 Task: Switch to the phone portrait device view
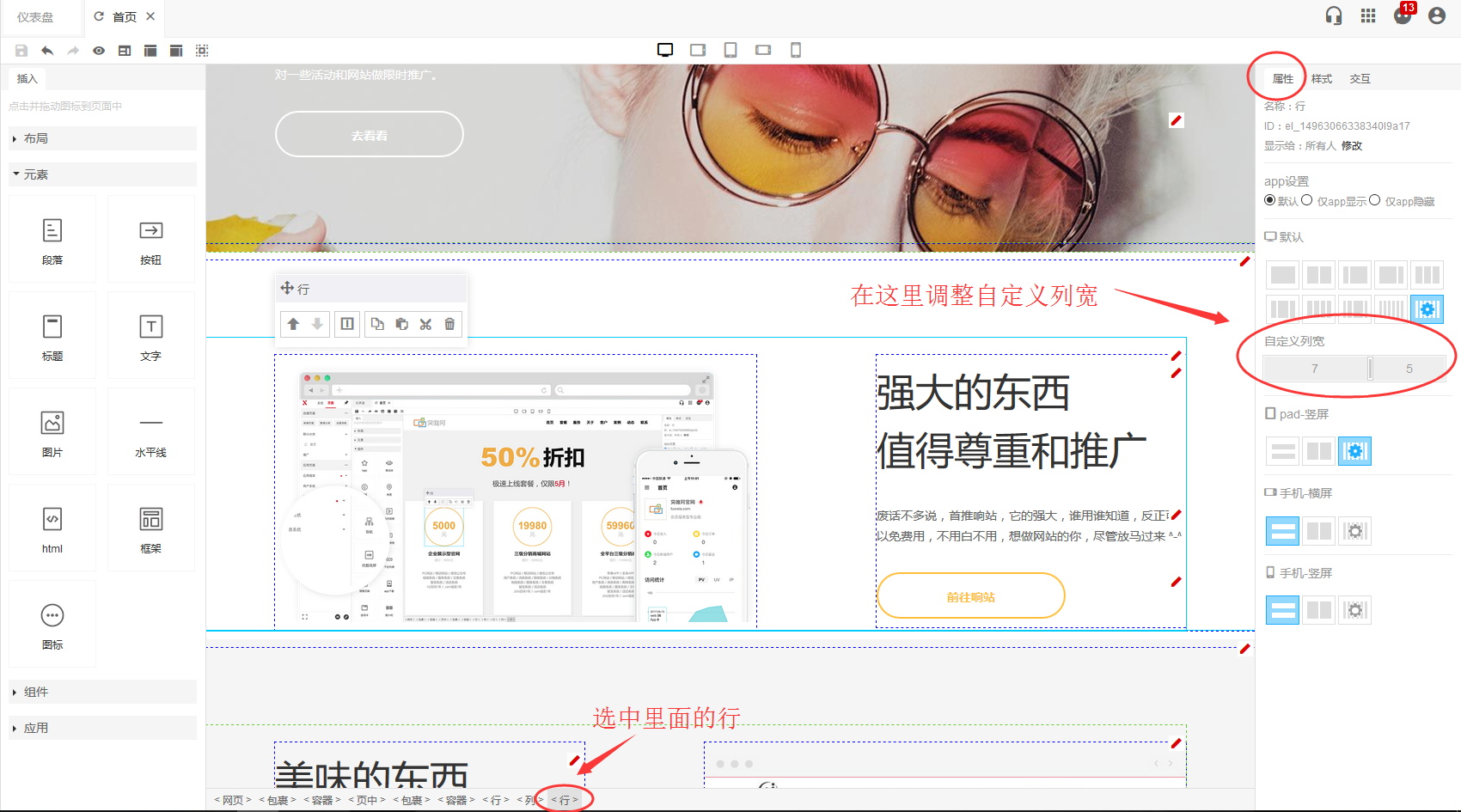coord(796,50)
